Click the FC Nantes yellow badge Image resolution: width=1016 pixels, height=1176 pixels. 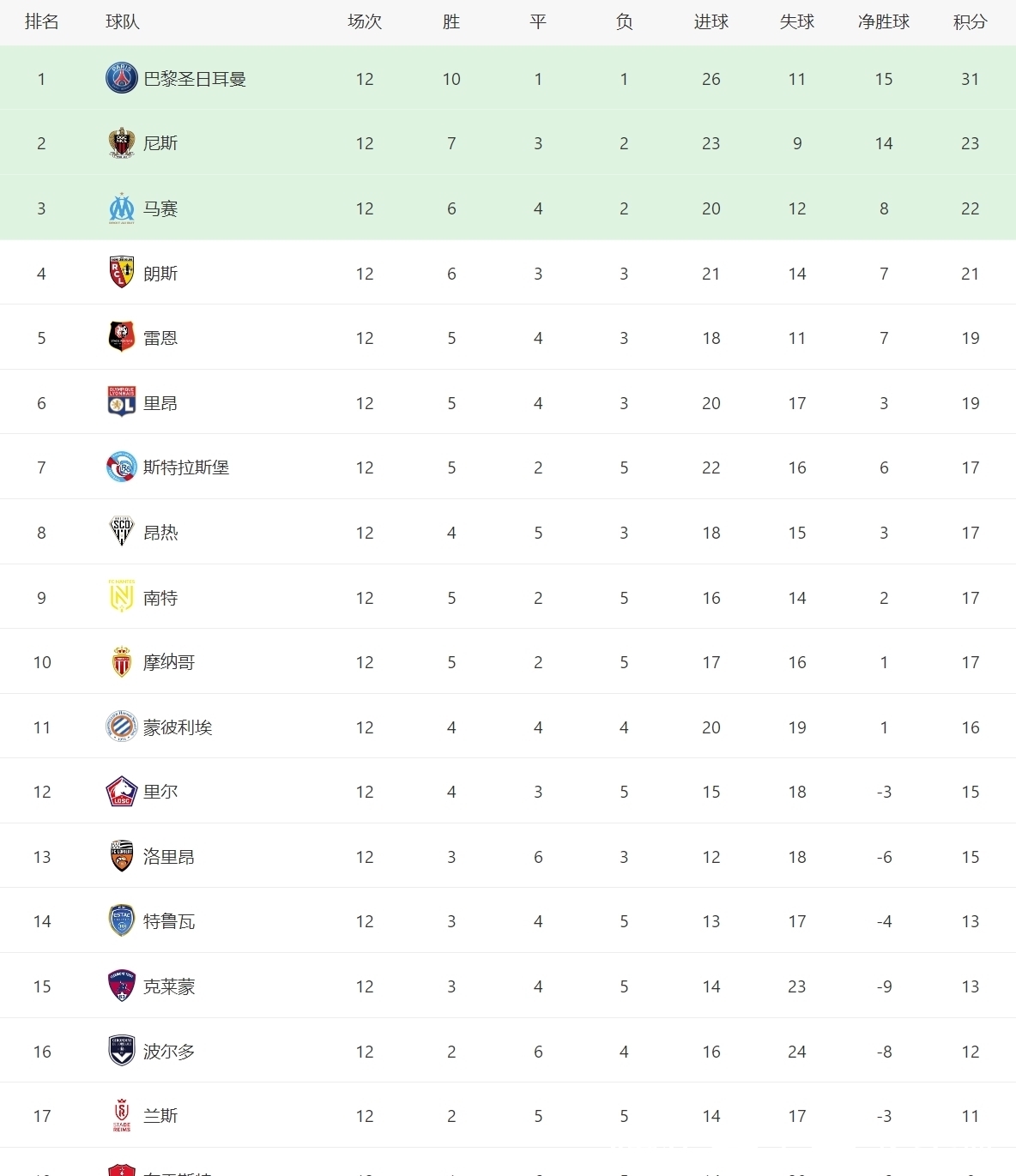[x=121, y=598]
